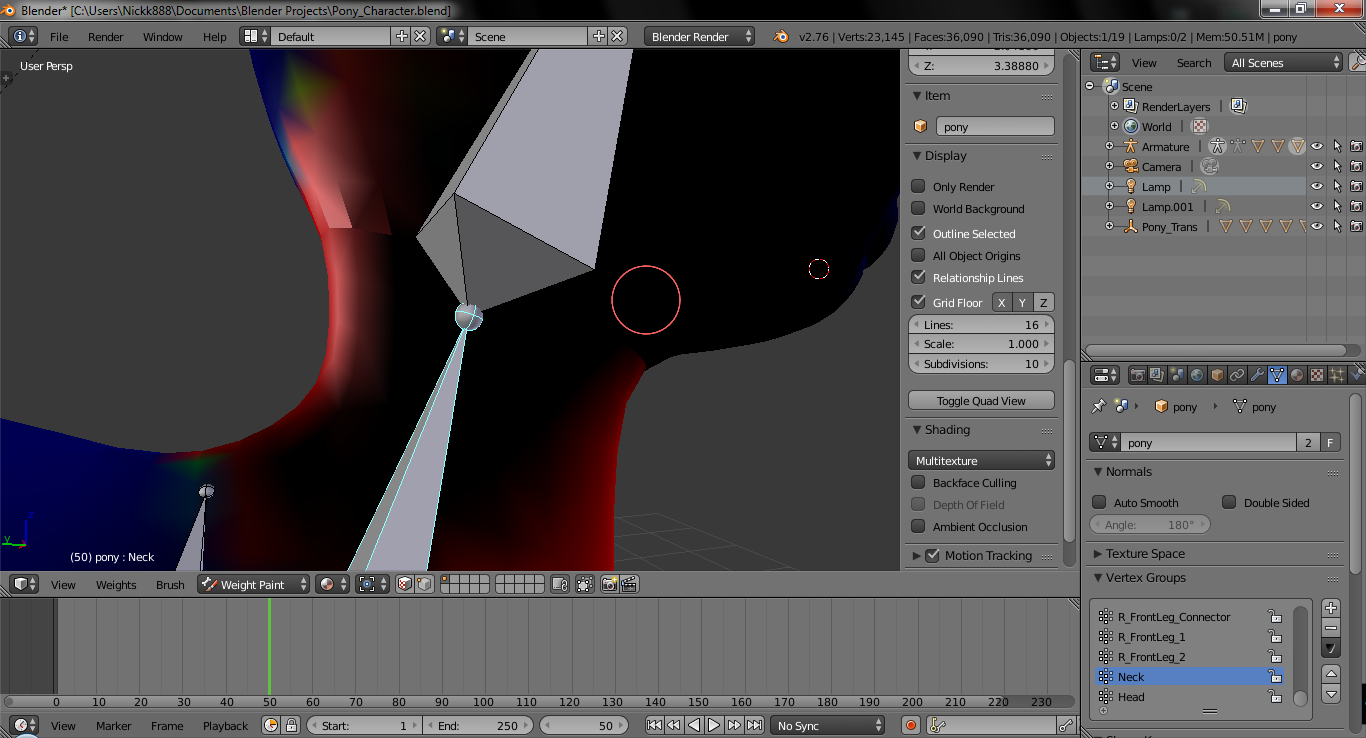Open the Material properties tab sphere icon

[1297, 375]
